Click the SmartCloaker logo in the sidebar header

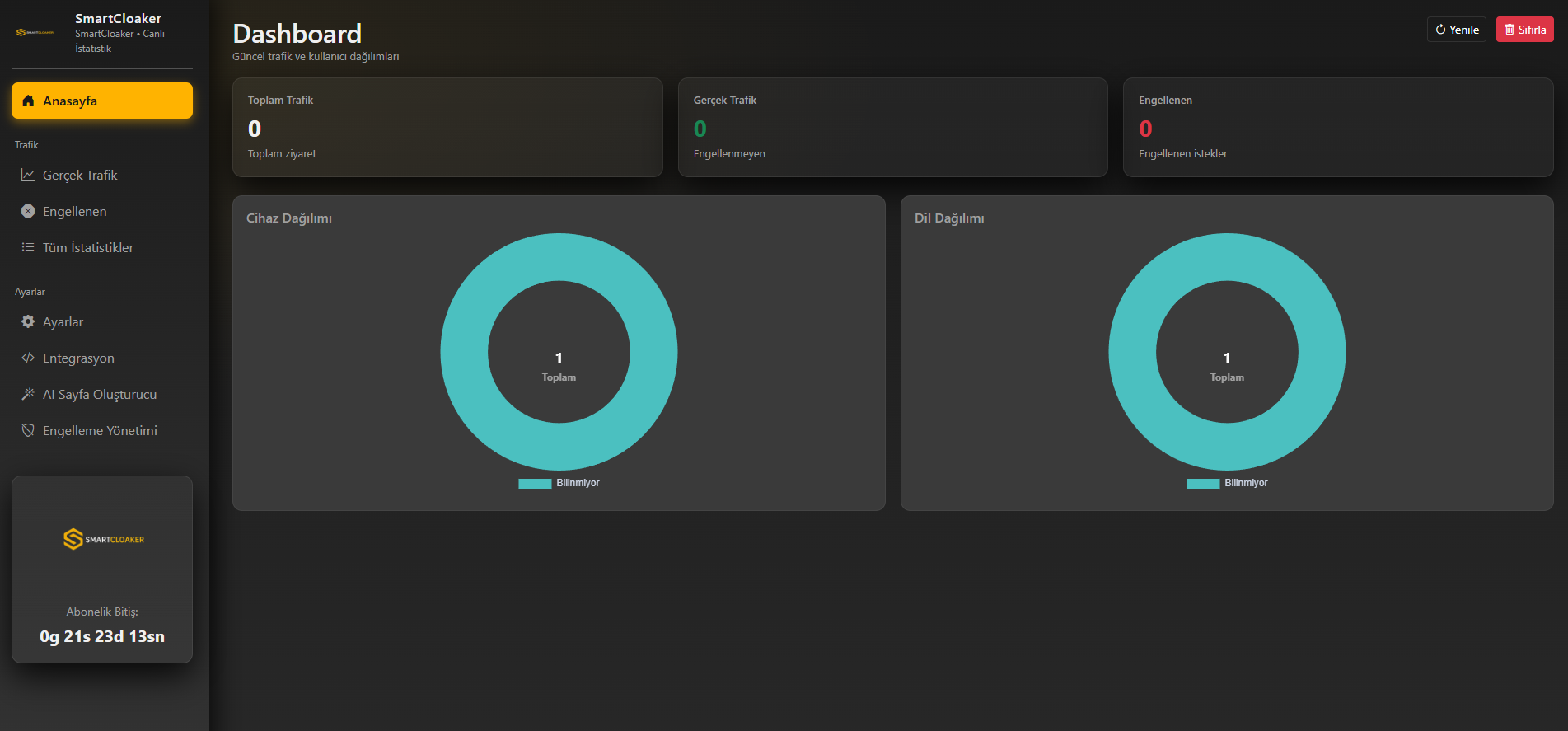[35, 33]
